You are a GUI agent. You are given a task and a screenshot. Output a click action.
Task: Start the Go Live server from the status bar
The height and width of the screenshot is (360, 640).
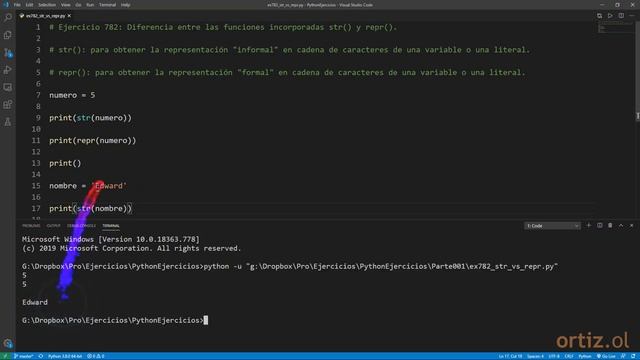tap(606, 356)
